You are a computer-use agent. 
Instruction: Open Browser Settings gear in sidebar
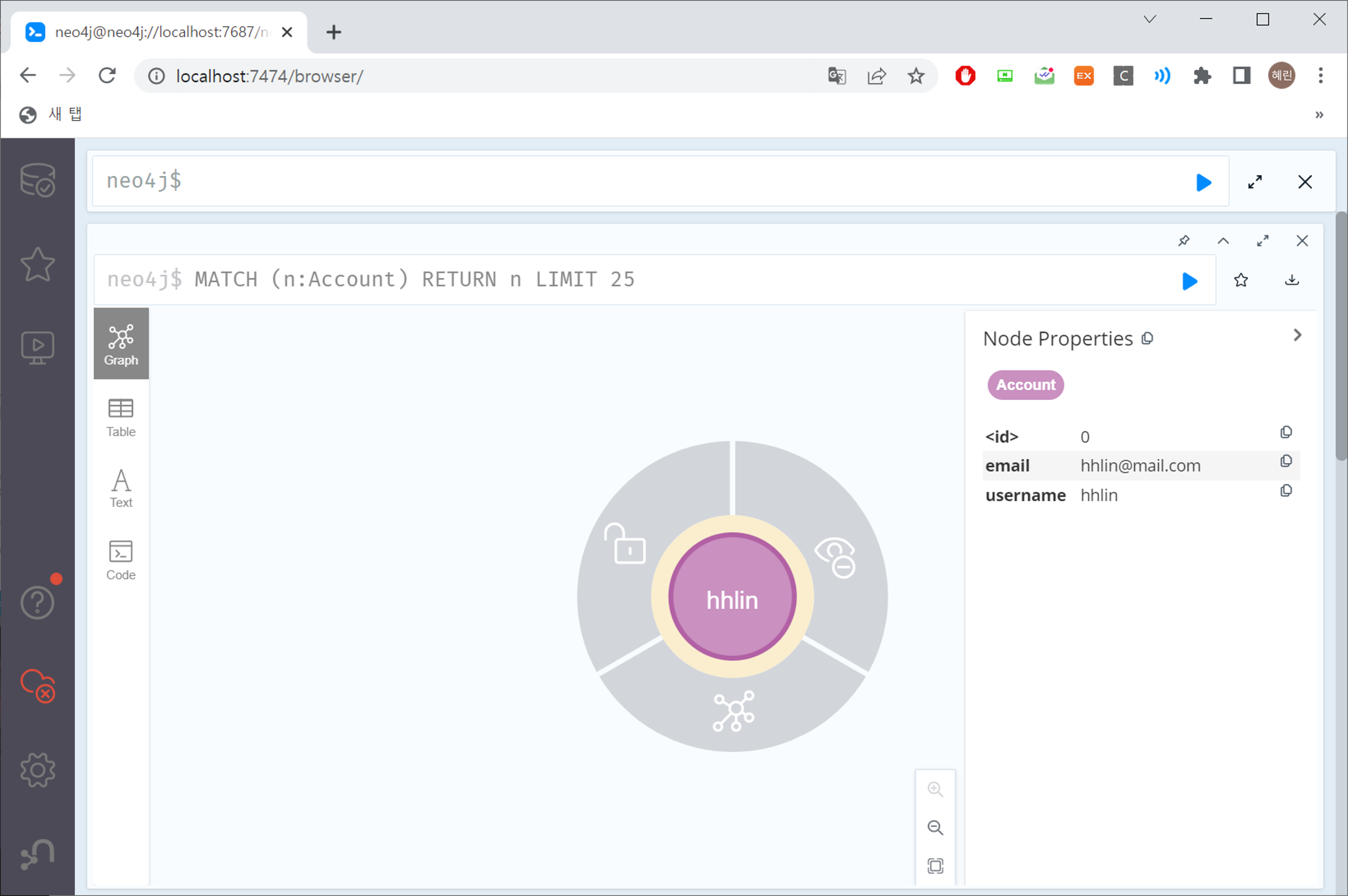pyautogui.click(x=38, y=770)
